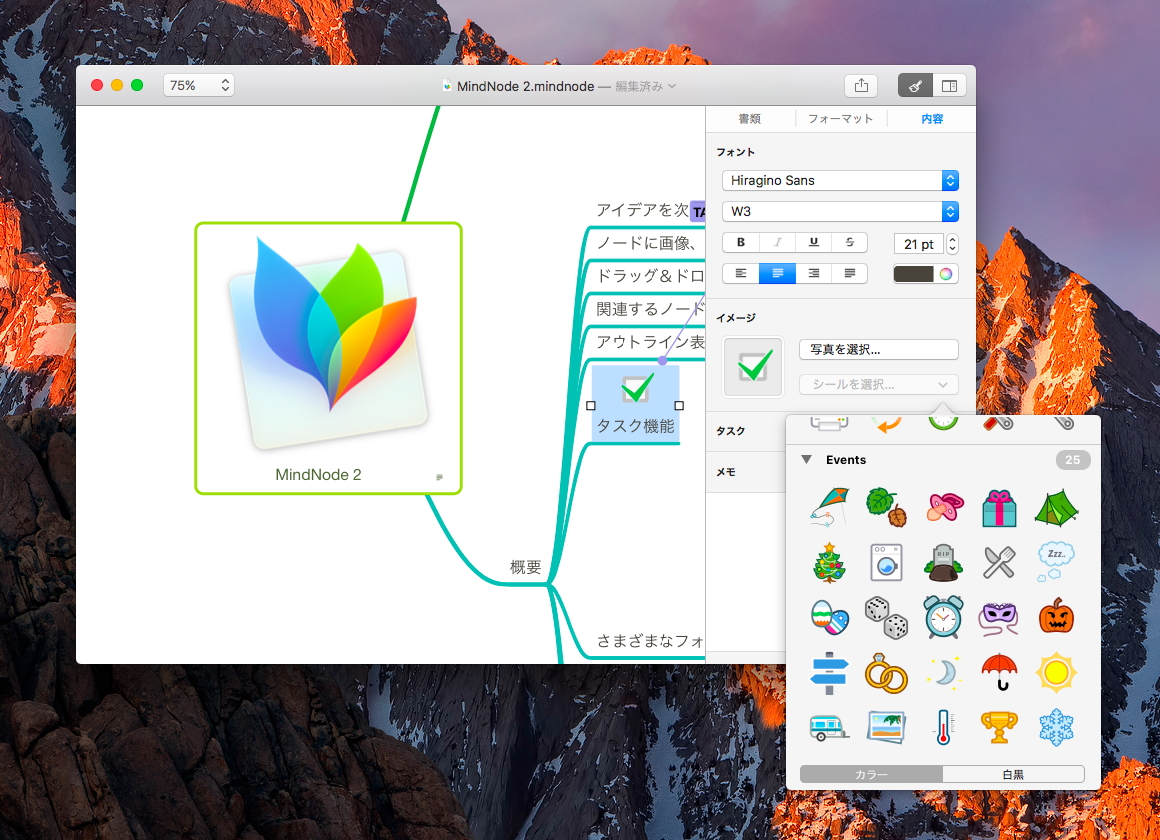Open the Hiragino Sans font dropdown

pyautogui.click(x=840, y=181)
